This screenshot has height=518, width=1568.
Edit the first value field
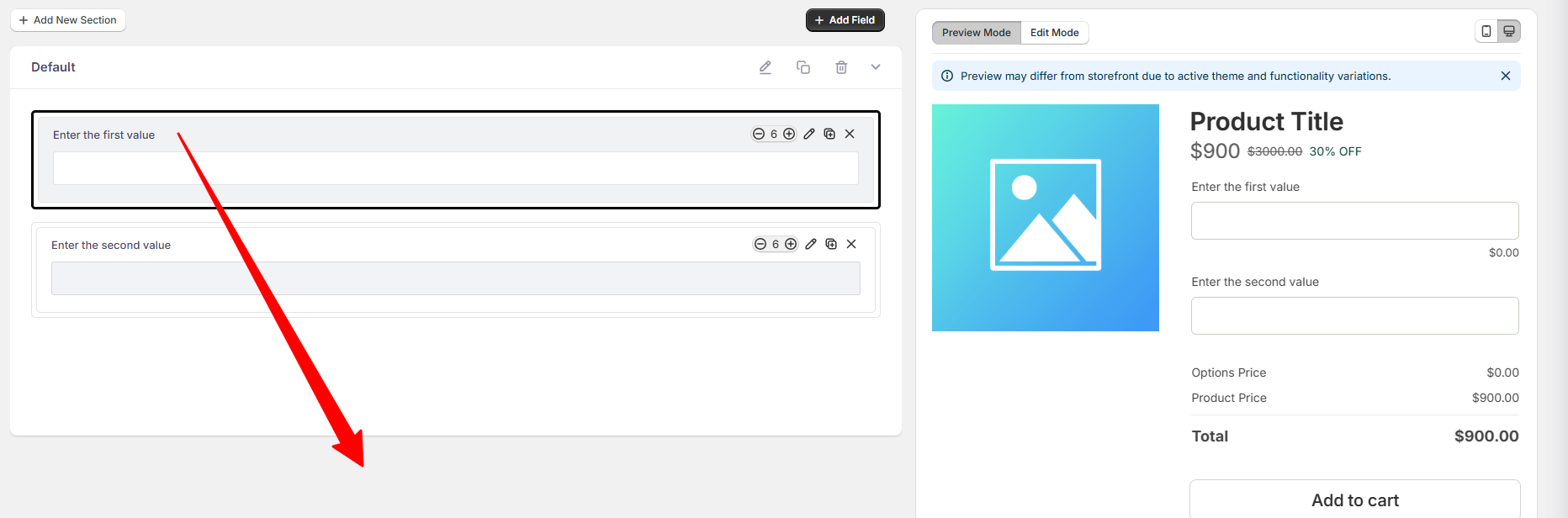coord(809,134)
